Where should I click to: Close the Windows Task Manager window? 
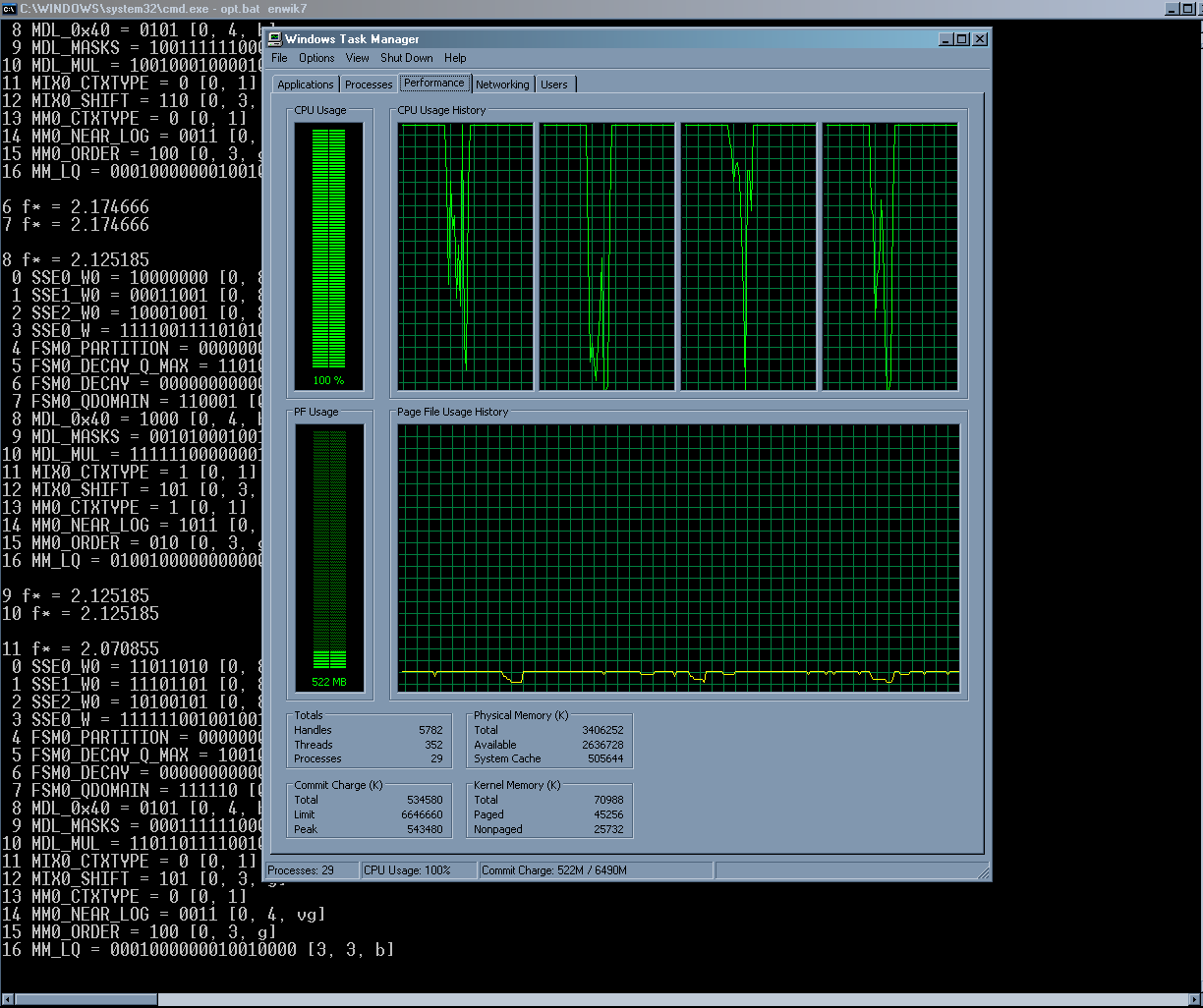(x=979, y=39)
